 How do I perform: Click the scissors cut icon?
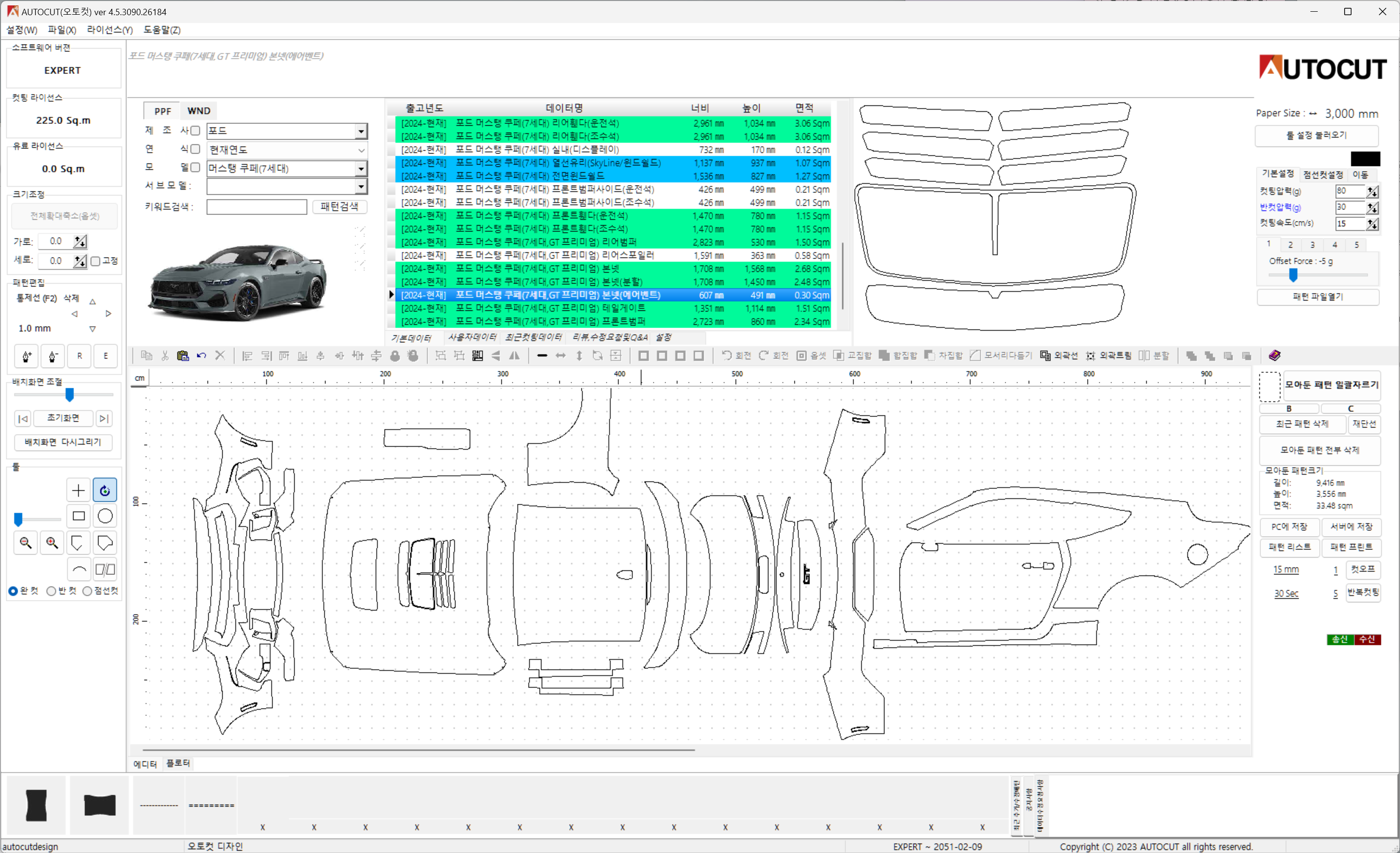pyautogui.click(x=165, y=356)
